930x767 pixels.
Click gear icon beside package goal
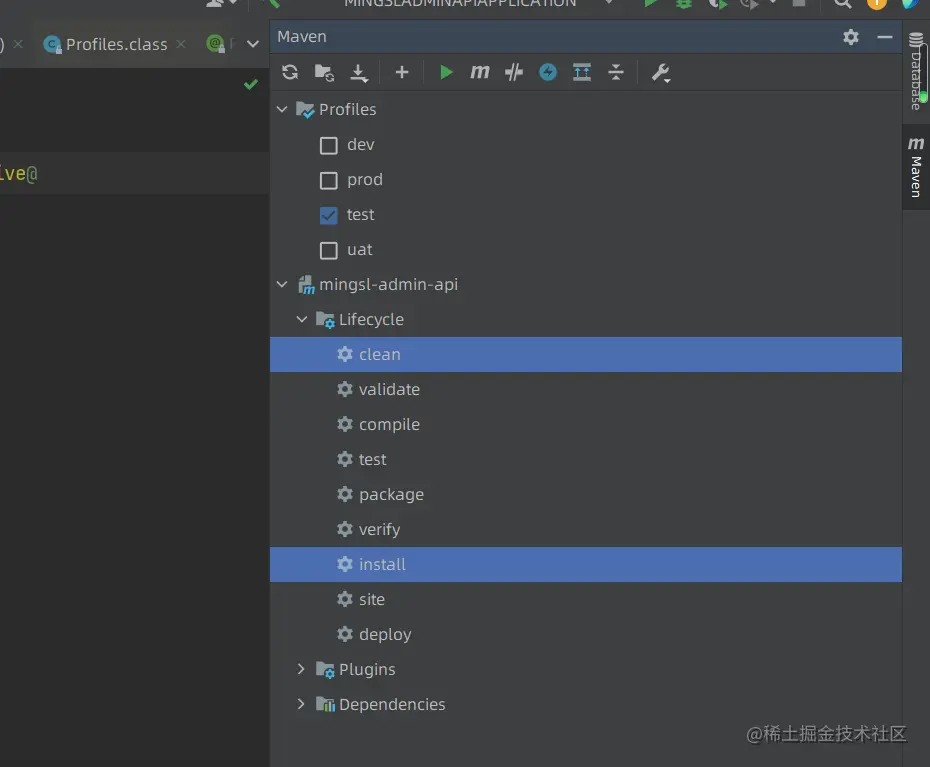[345, 494]
